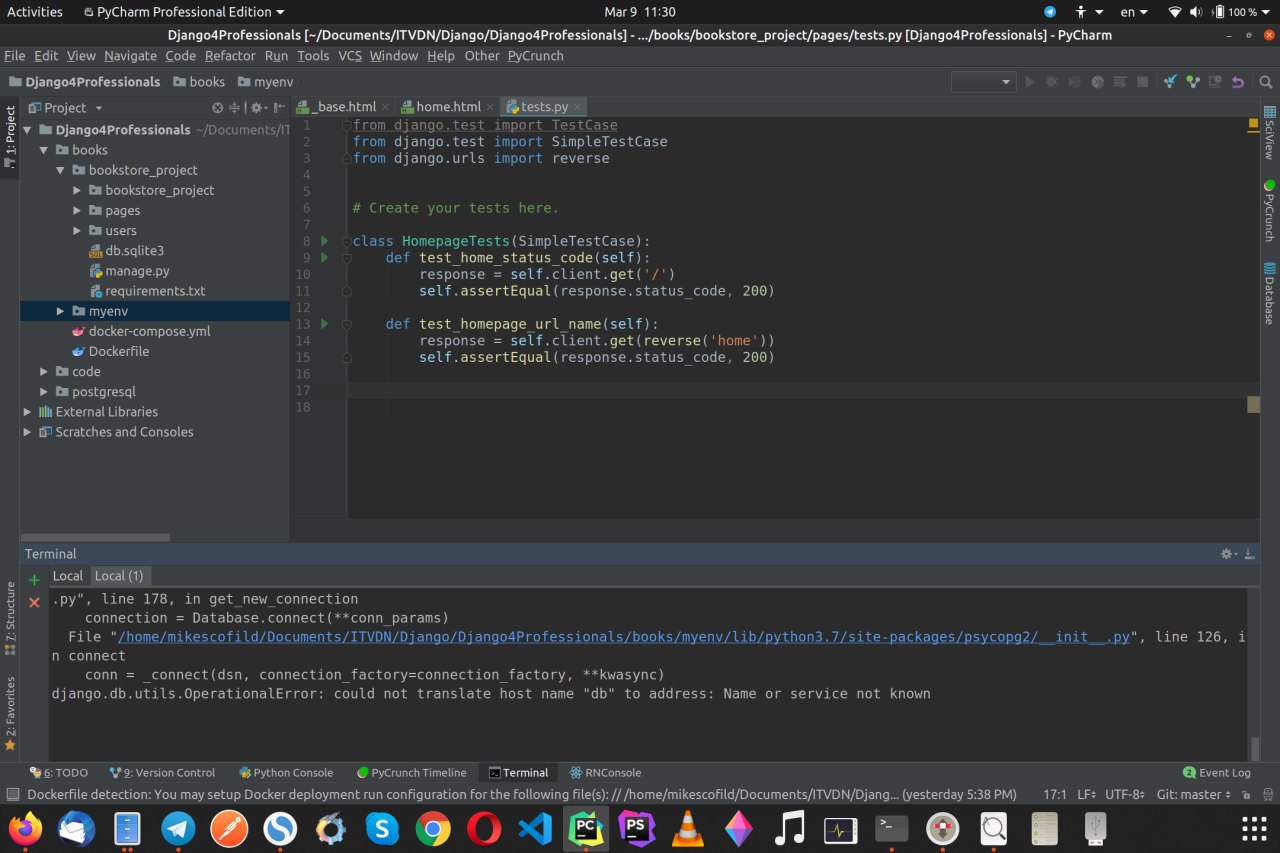Close the tests.py editor tab
The width and height of the screenshot is (1280, 853).
[x=577, y=107]
